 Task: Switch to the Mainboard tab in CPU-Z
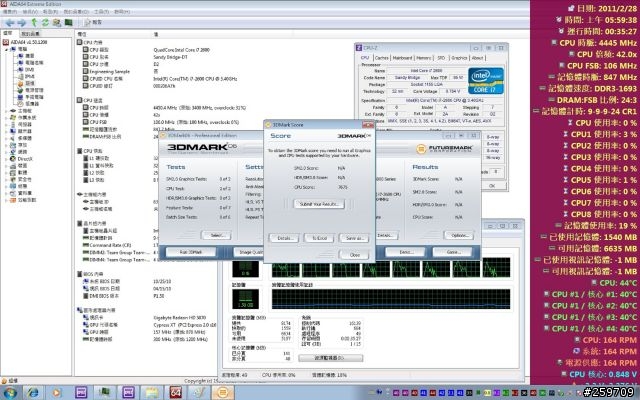(402, 58)
